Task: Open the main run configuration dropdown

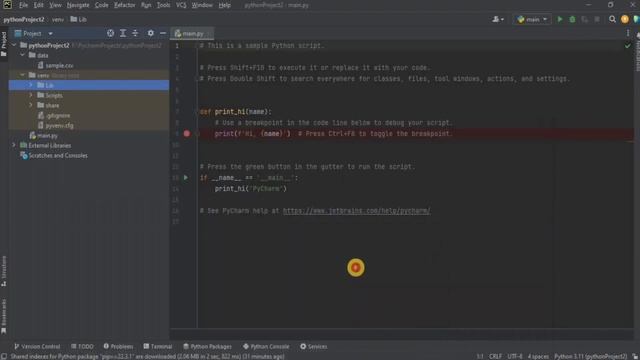Action: click(532, 19)
